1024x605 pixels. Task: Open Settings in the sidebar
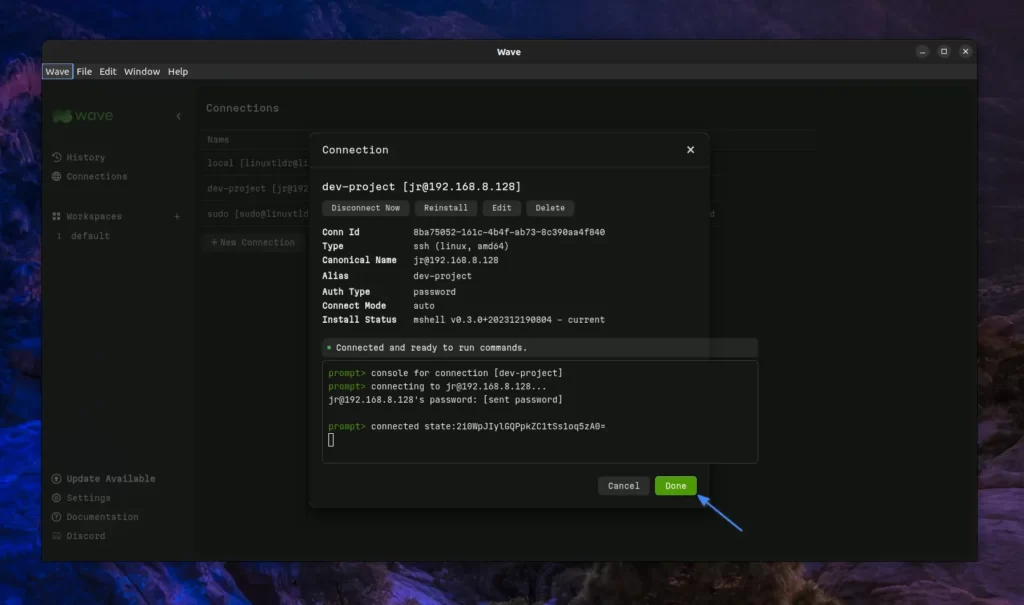(x=88, y=498)
